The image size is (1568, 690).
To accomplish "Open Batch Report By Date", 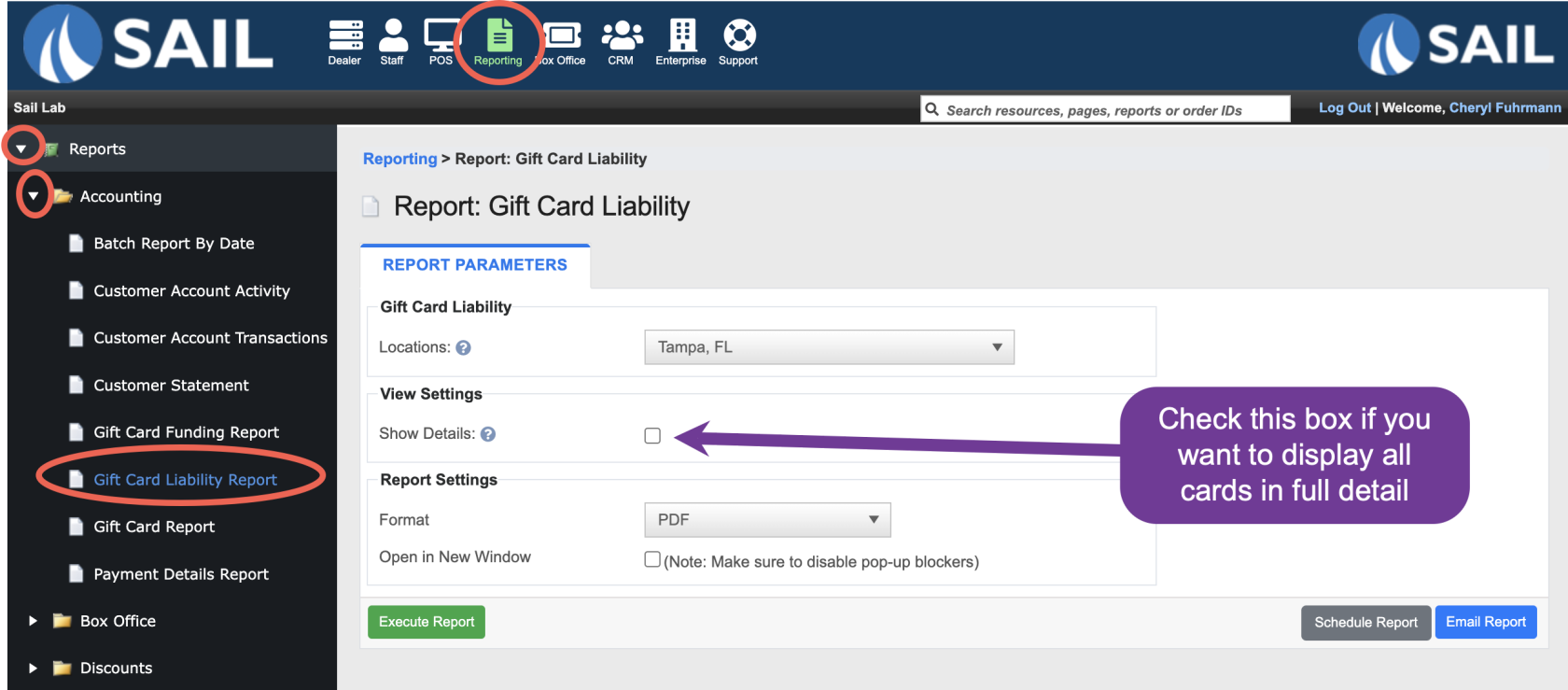I will pos(174,244).
